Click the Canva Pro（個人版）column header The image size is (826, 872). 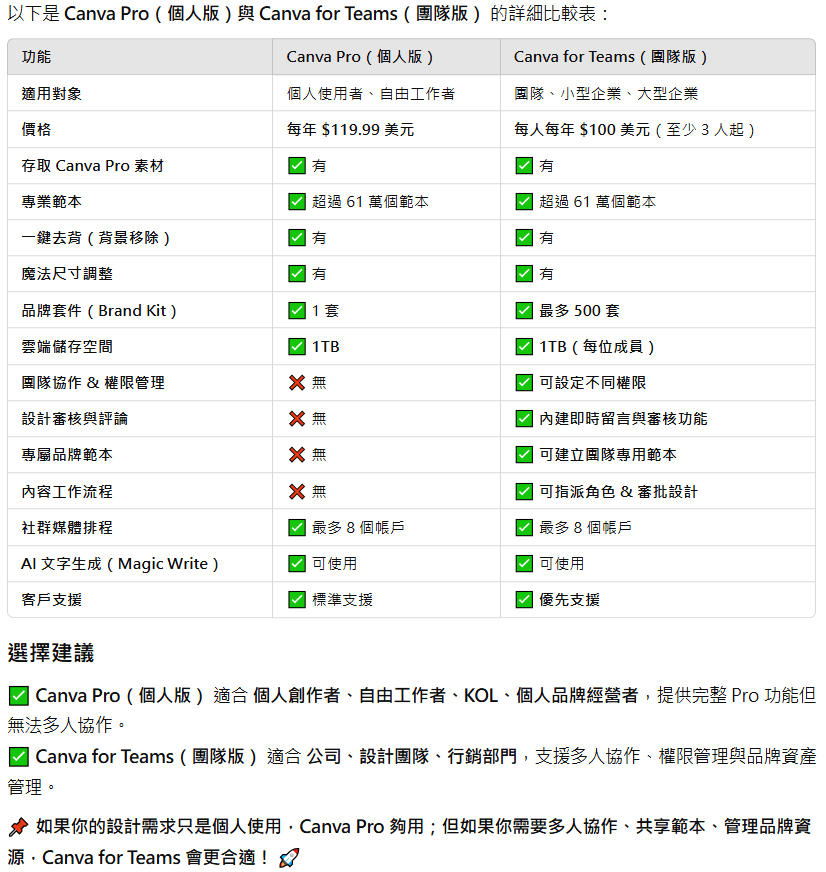point(360,57)
